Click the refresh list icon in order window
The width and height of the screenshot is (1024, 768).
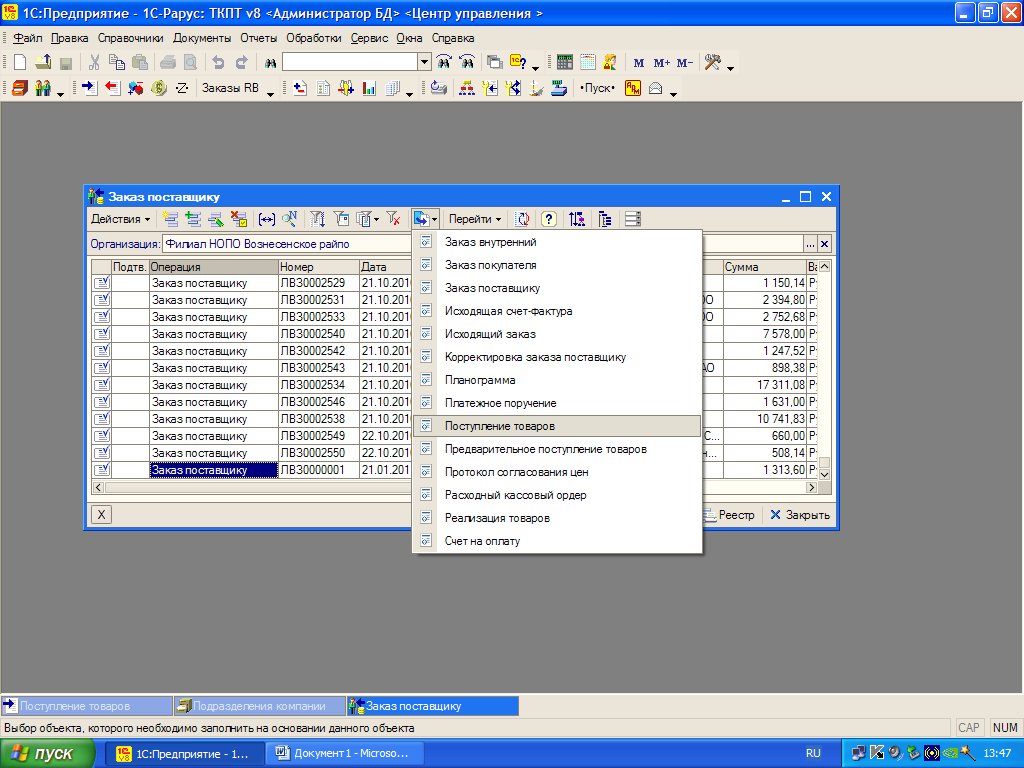(522, 219)
